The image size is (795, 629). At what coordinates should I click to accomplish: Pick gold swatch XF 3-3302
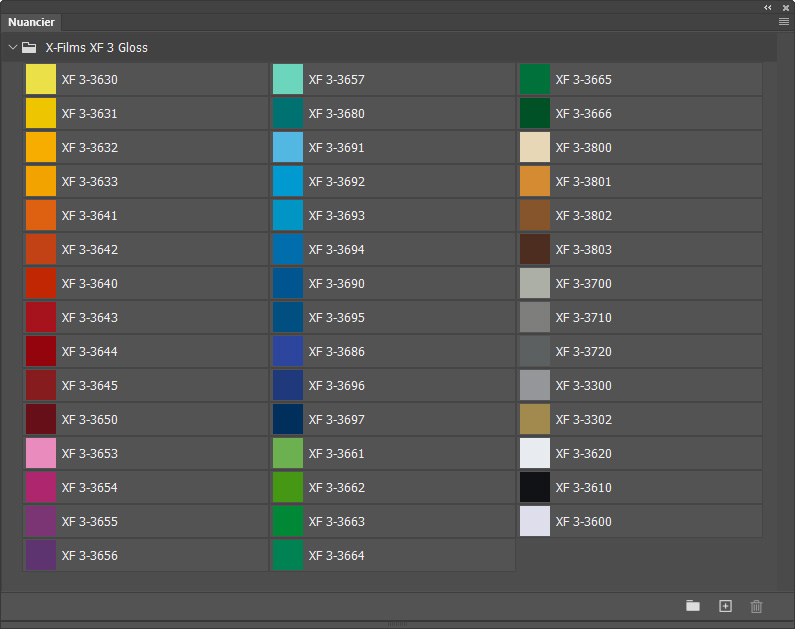tap(535, 419)
